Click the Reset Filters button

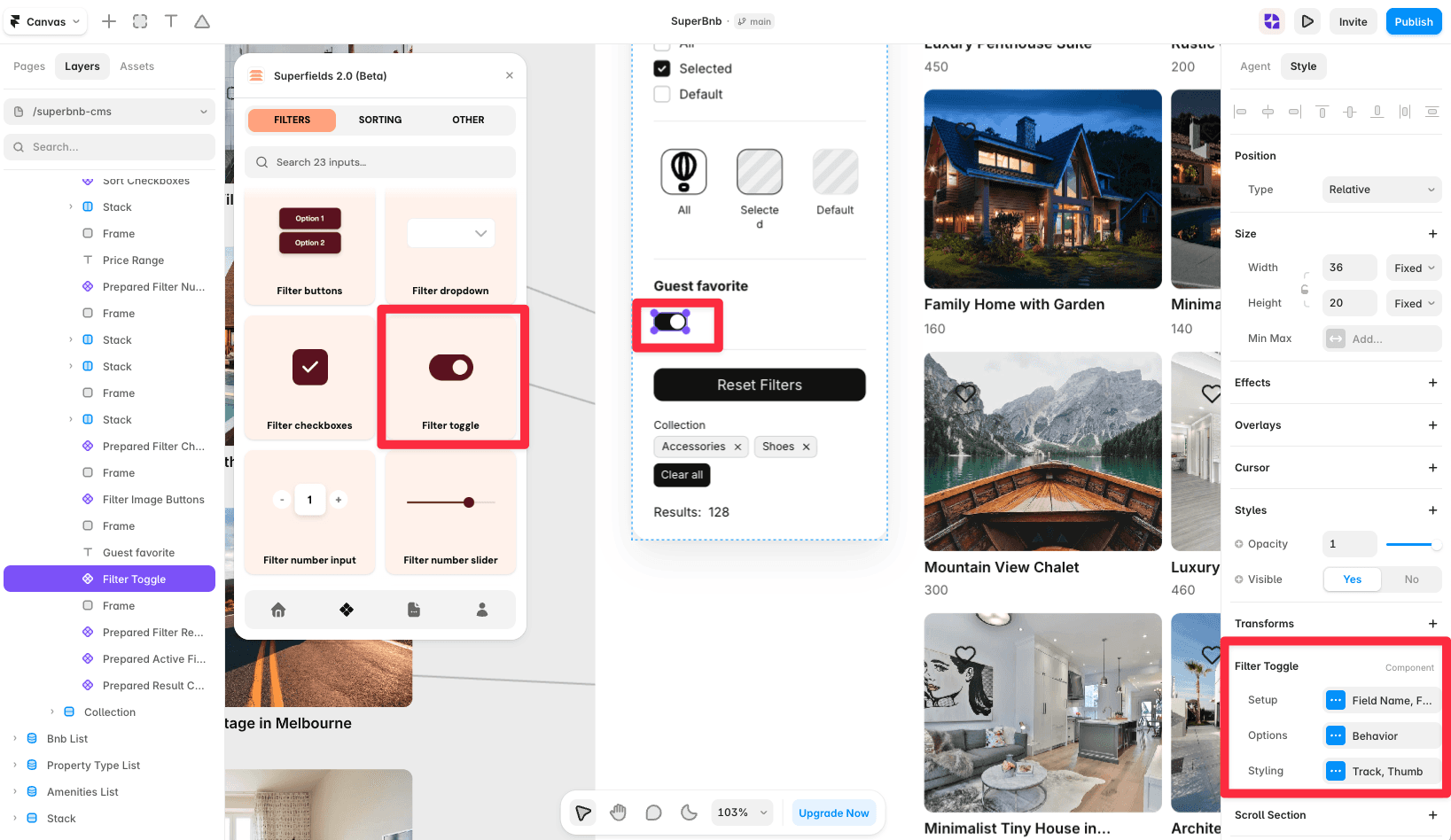click(x=760, y=385)
